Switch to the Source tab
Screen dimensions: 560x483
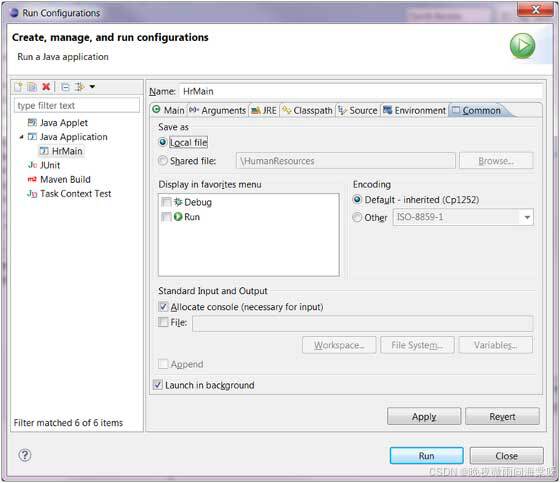[x=358, y=110]
